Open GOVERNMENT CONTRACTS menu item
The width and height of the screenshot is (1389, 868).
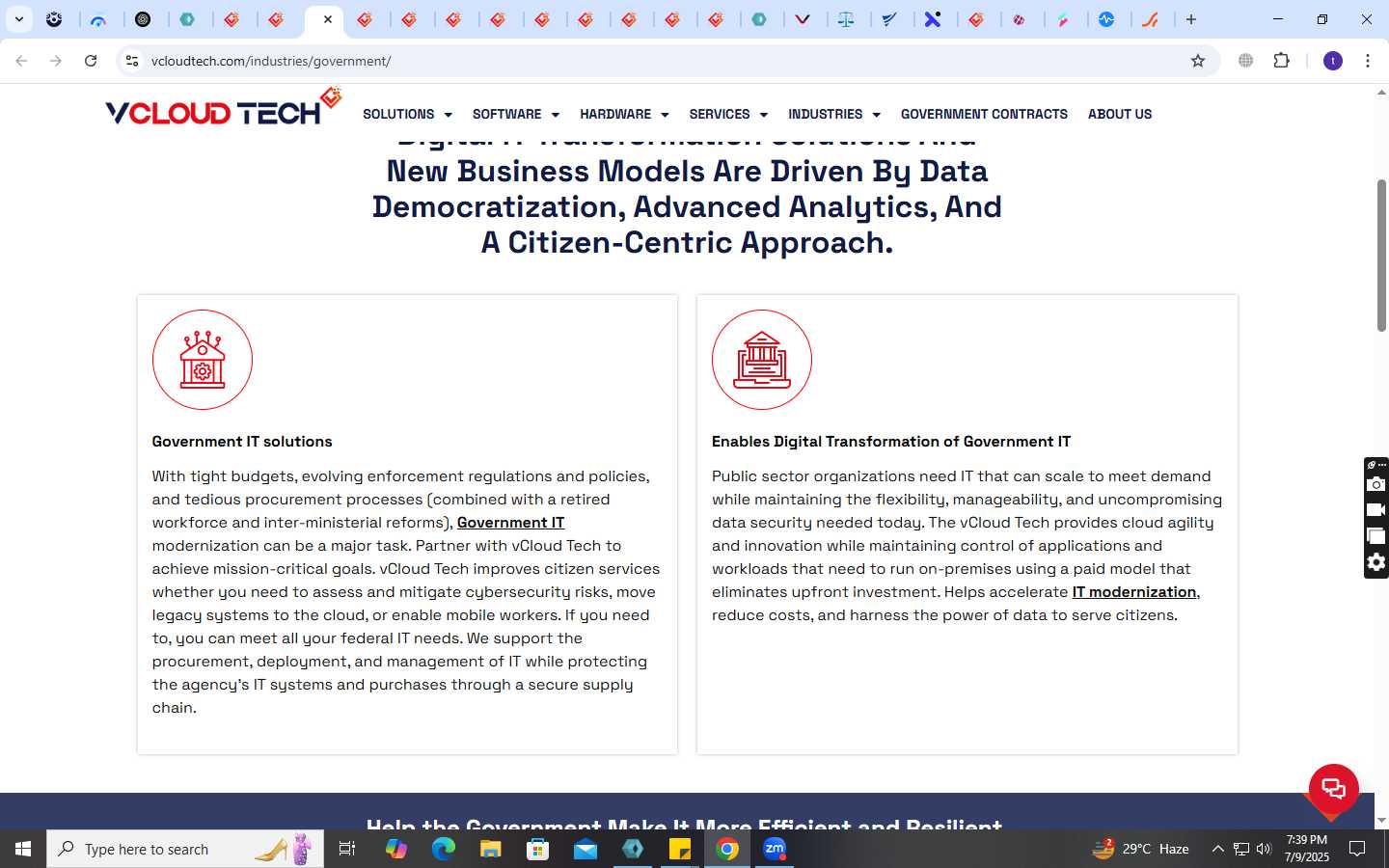pyautogui.click(x=984, y=114)
